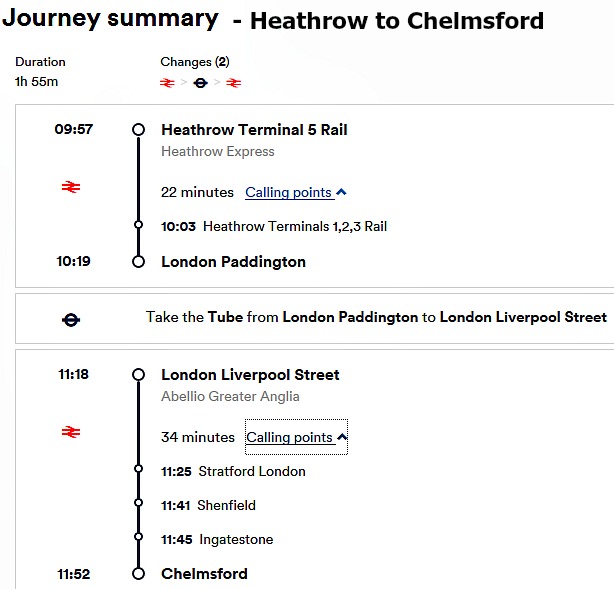The width and height of the screenshot is (614, 589).
Task: Click the Underground roundel icon under Changes
Action: (x=200, y=83)
